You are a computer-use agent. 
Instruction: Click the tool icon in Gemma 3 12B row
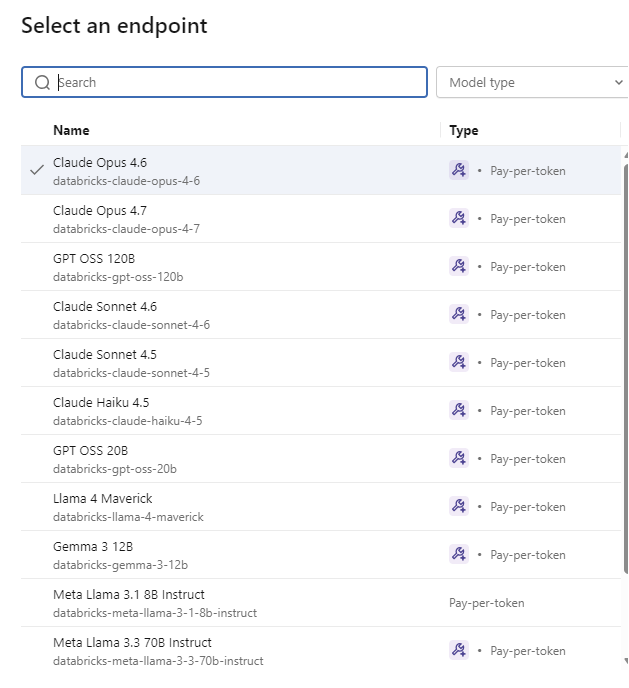pyautogui.click(x=459, y=554)
